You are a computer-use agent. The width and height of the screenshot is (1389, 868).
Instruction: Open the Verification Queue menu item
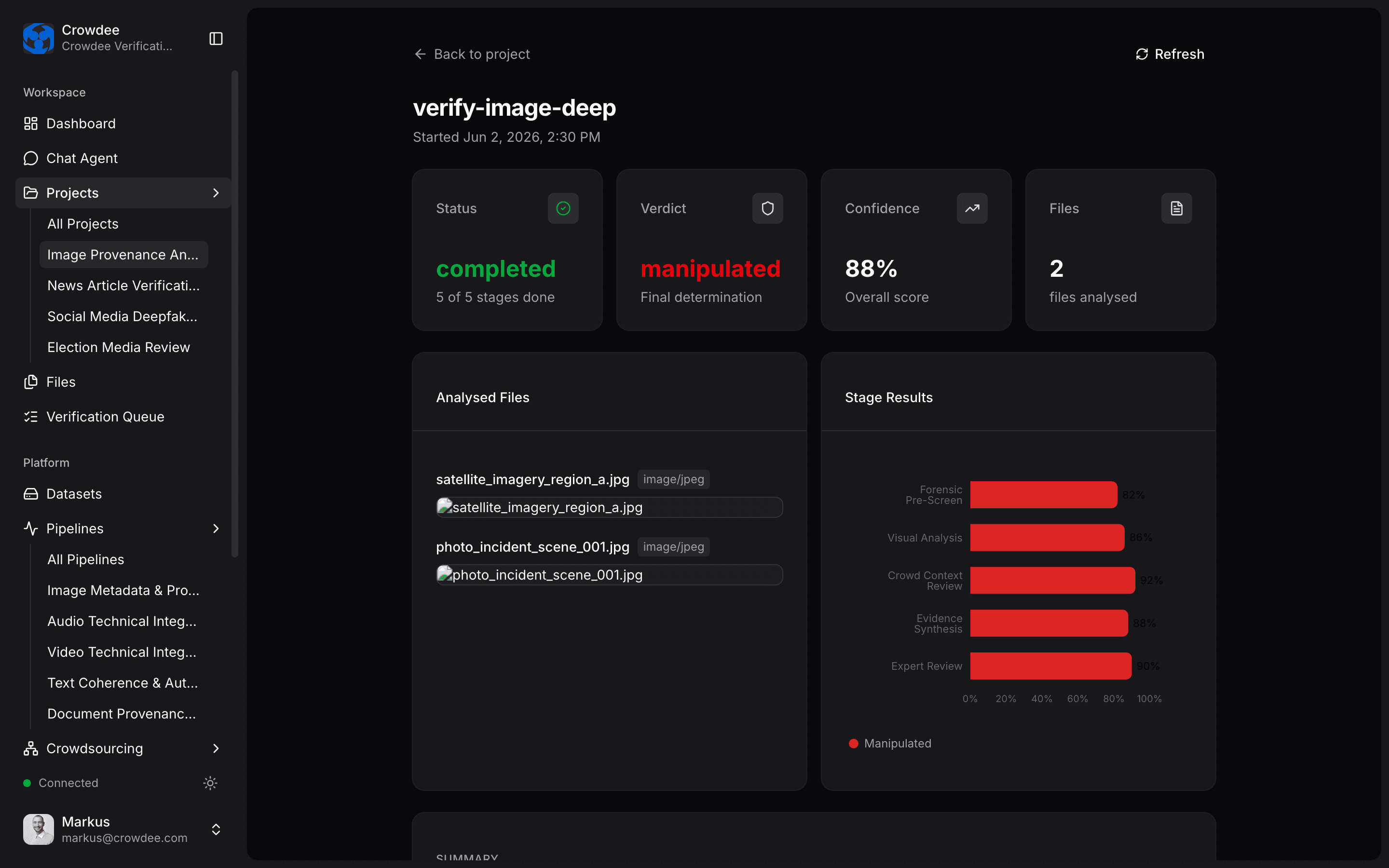[x=123, y=417]
